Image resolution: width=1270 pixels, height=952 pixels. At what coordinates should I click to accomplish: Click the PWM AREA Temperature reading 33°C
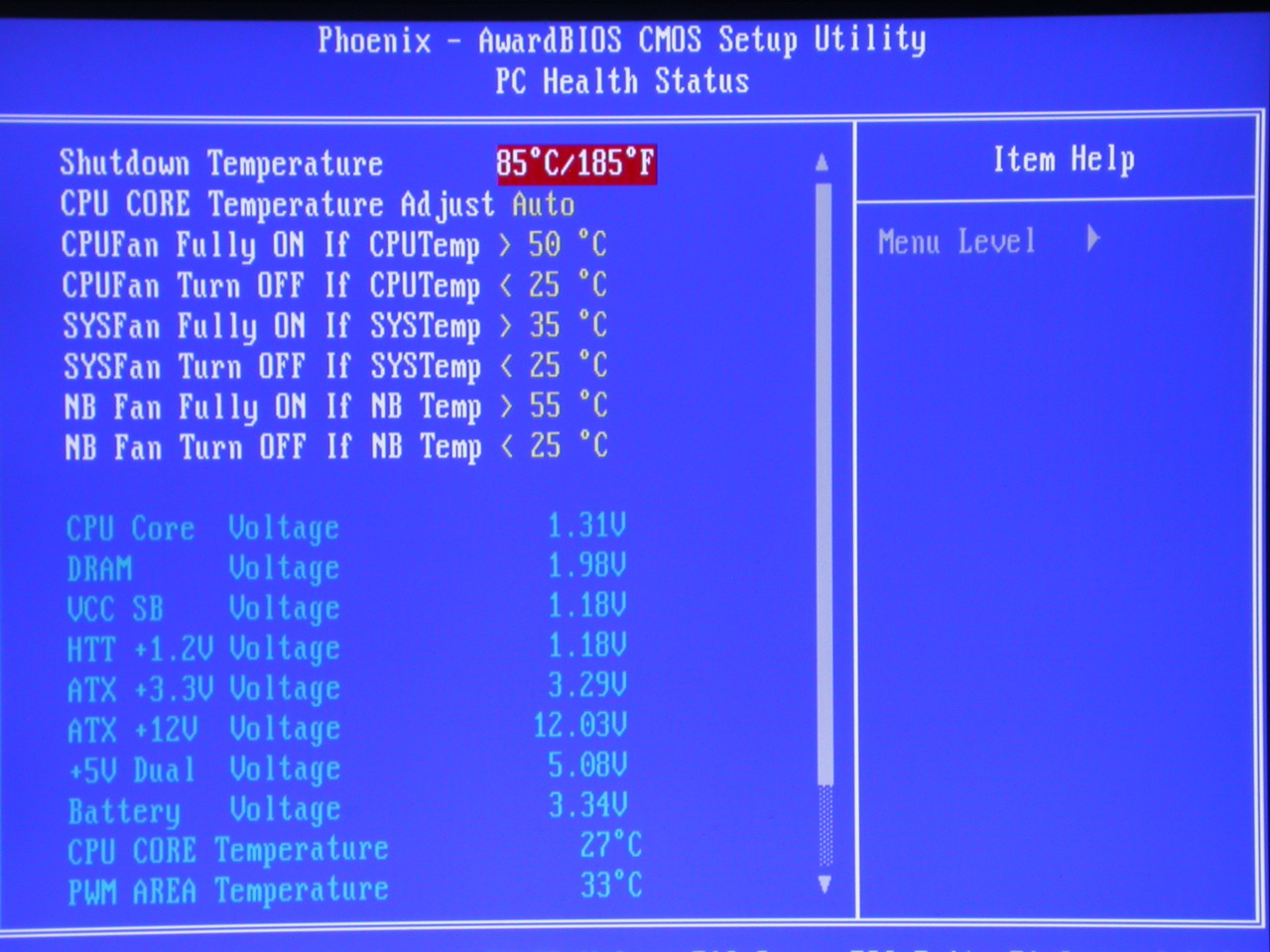pos(611,886)
